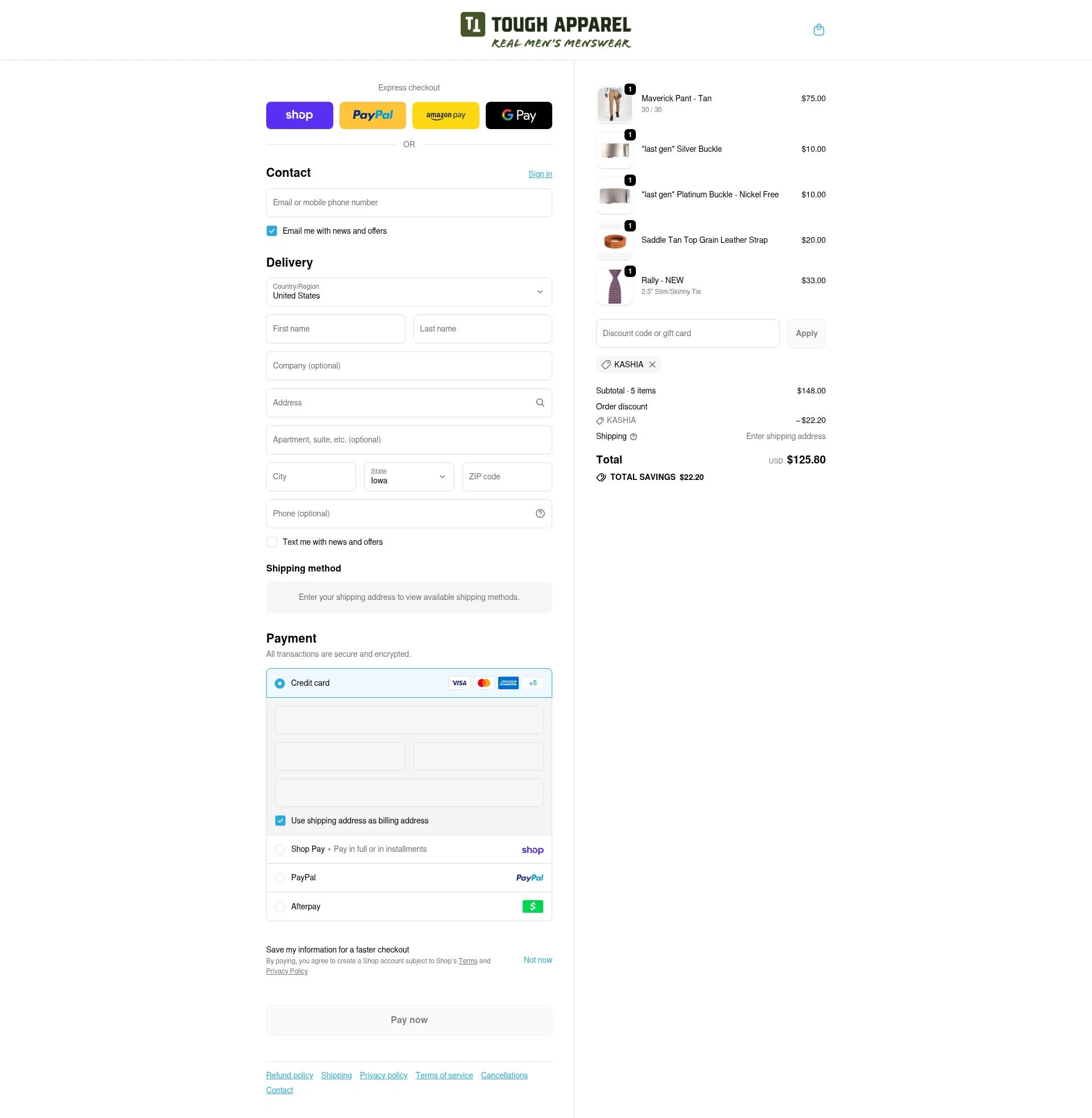Screen dimensions: 1092x1118
Task: View the Refund policy page
Action: [289, 1075]
